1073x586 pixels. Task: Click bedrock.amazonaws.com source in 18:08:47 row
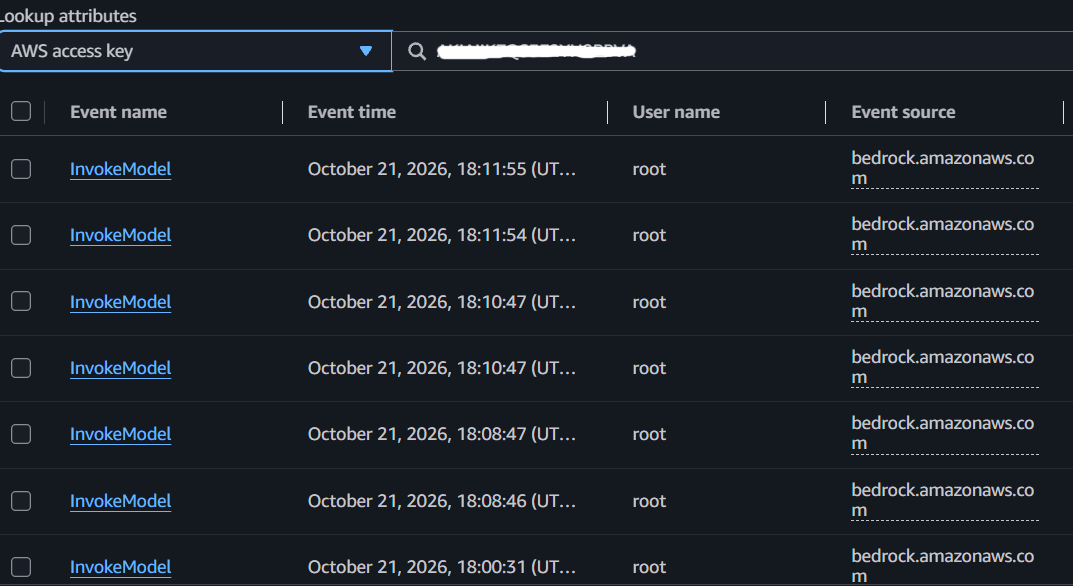pyautogui.click(x=944, y=433)
